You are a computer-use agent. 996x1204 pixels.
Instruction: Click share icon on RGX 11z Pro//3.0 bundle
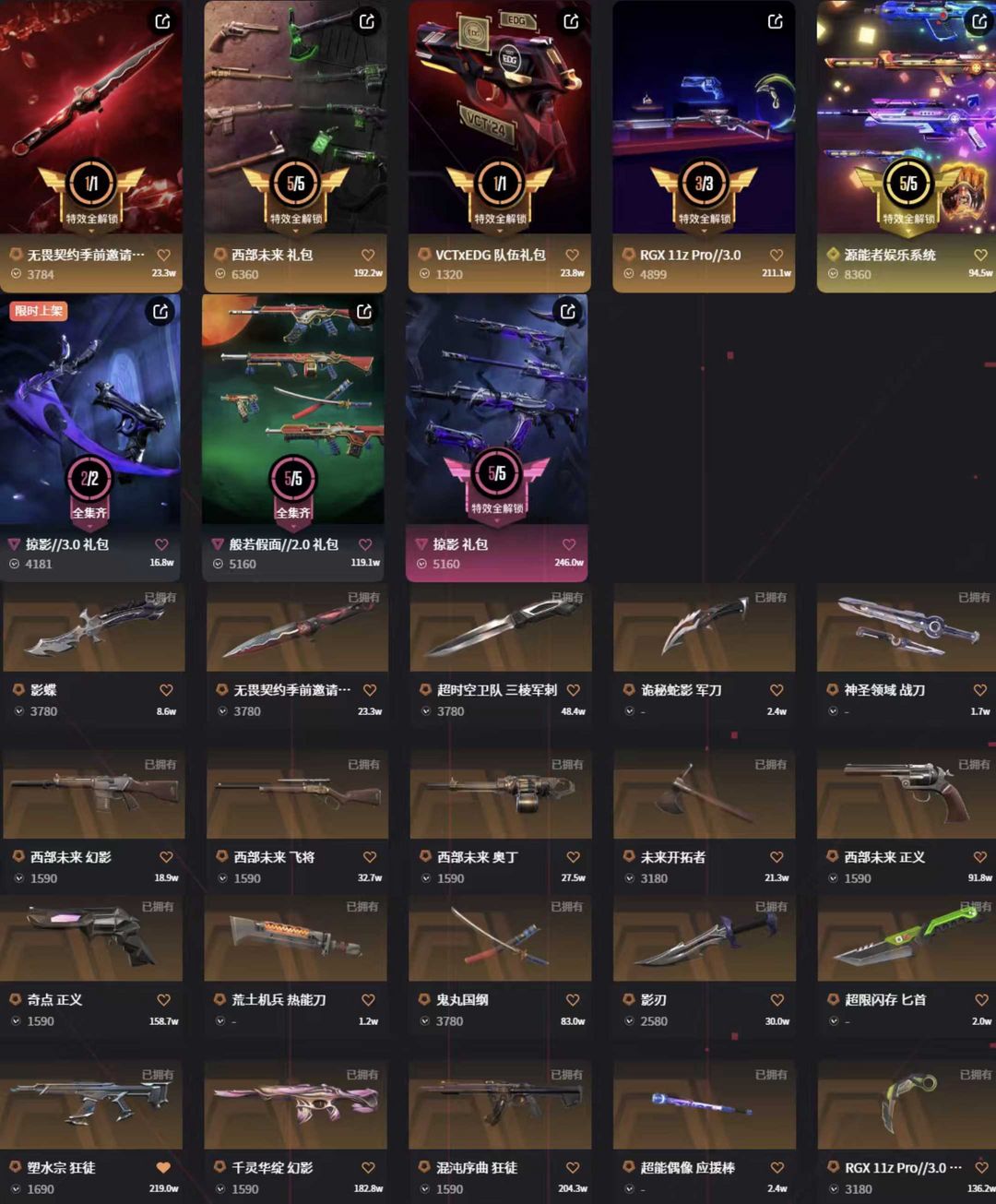(776, 20)
